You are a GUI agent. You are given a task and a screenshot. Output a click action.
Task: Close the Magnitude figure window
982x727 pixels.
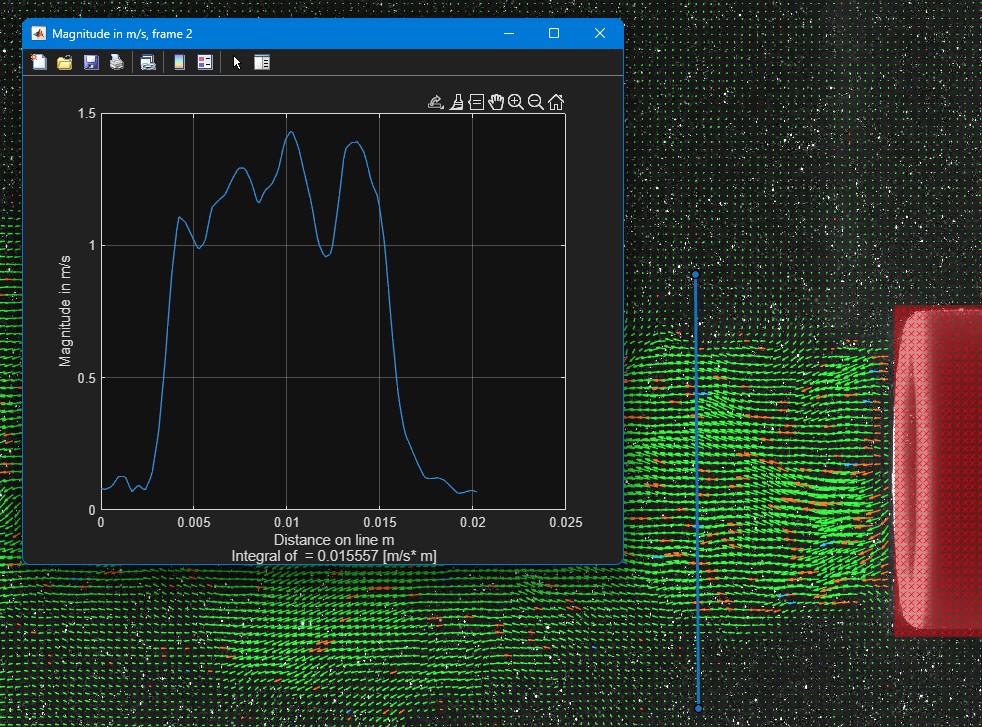(x=600, y=33)
